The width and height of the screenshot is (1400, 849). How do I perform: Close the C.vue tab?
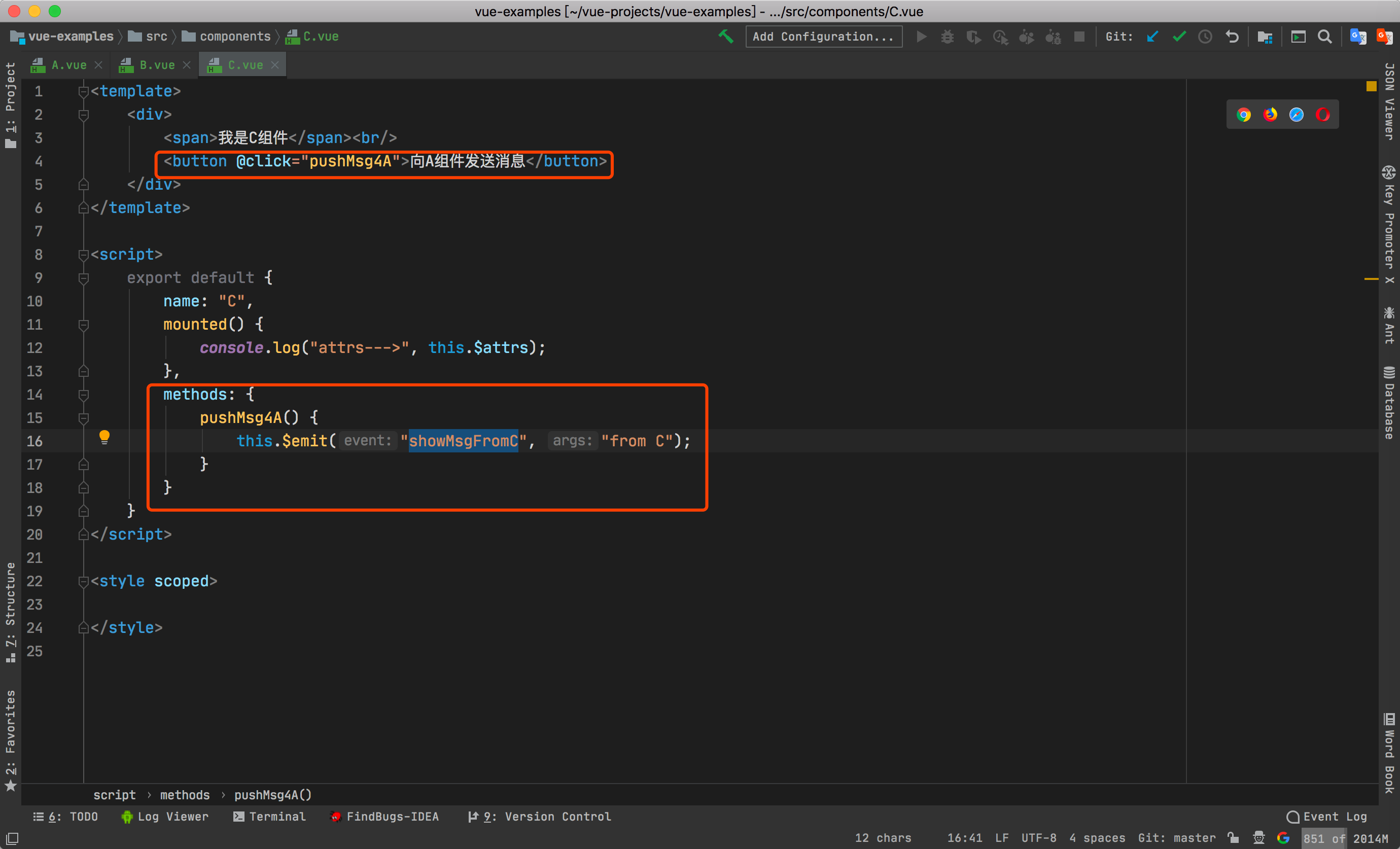(274, 65)
